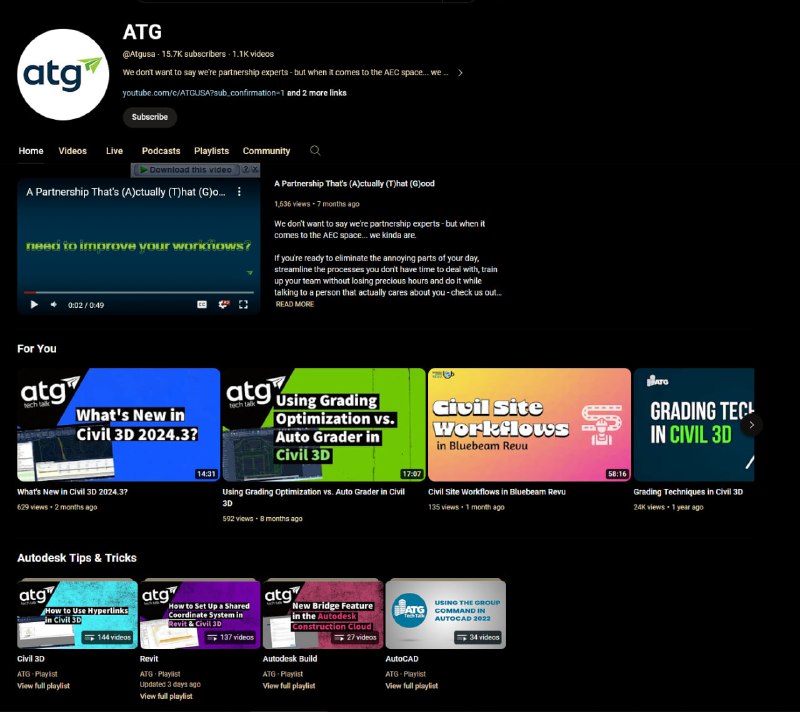Click the Autodesk Build playlist title
Viewport: 800px width, 712px height.
(290, 658)
